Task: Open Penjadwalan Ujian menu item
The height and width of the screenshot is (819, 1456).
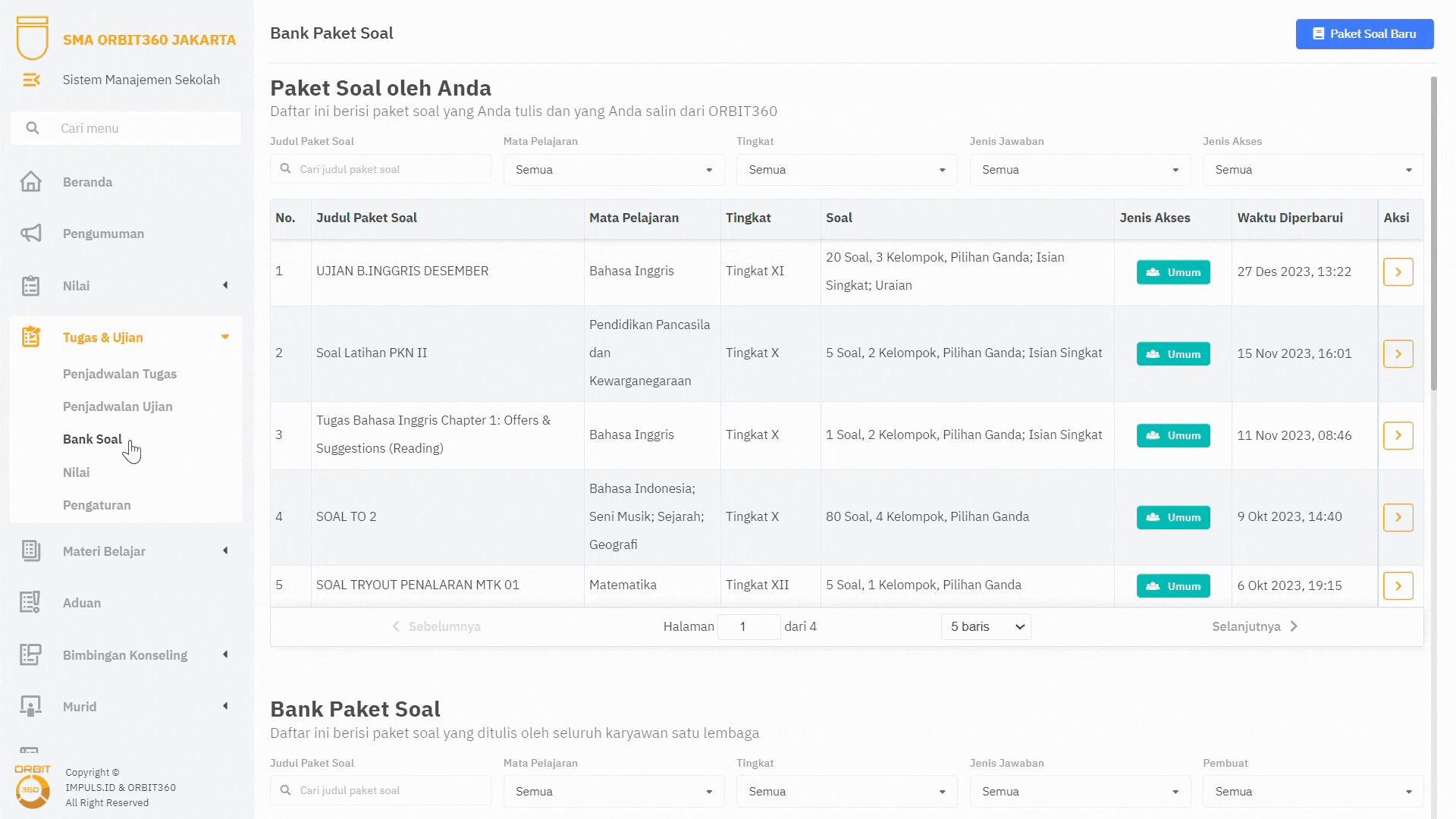Action: 118,406
